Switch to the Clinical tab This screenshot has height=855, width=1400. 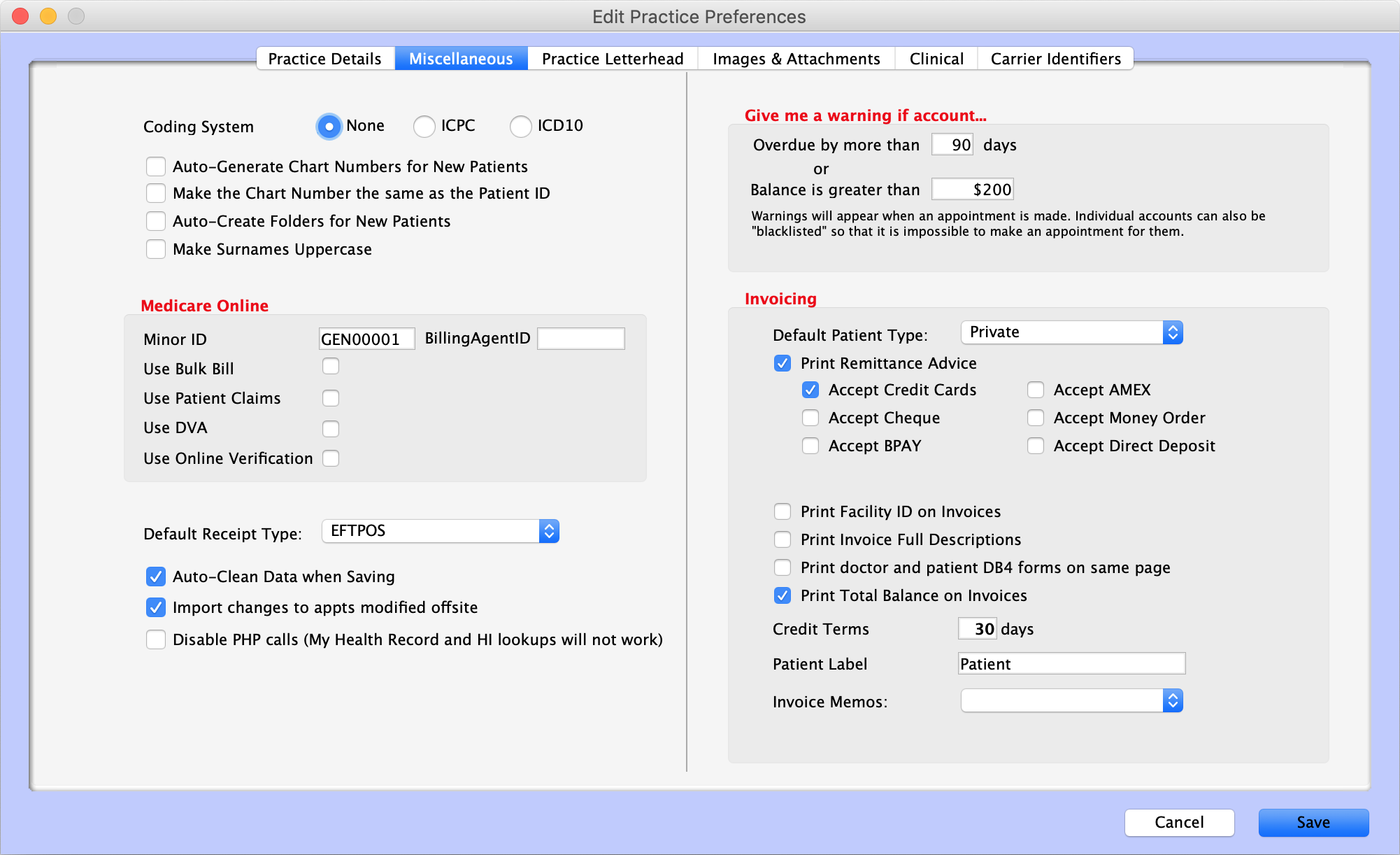936,59
